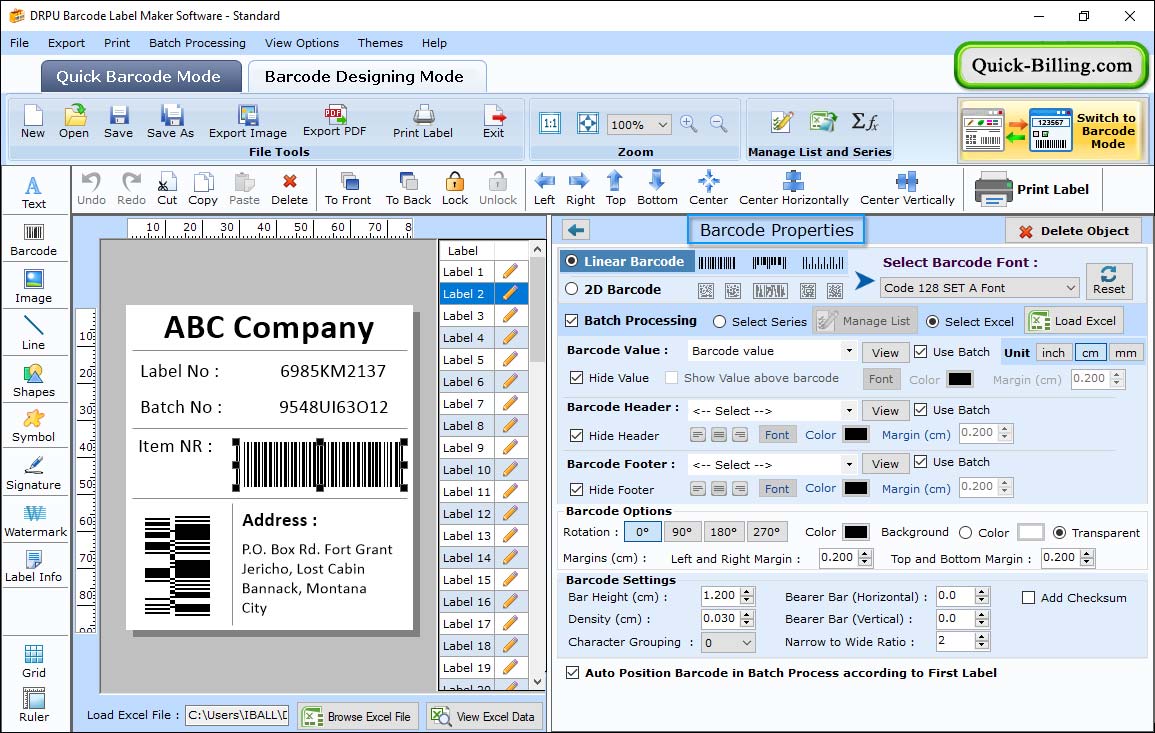Open Batch Processing menu
This screenshot has width=1155, height=733.
point(197,43)
